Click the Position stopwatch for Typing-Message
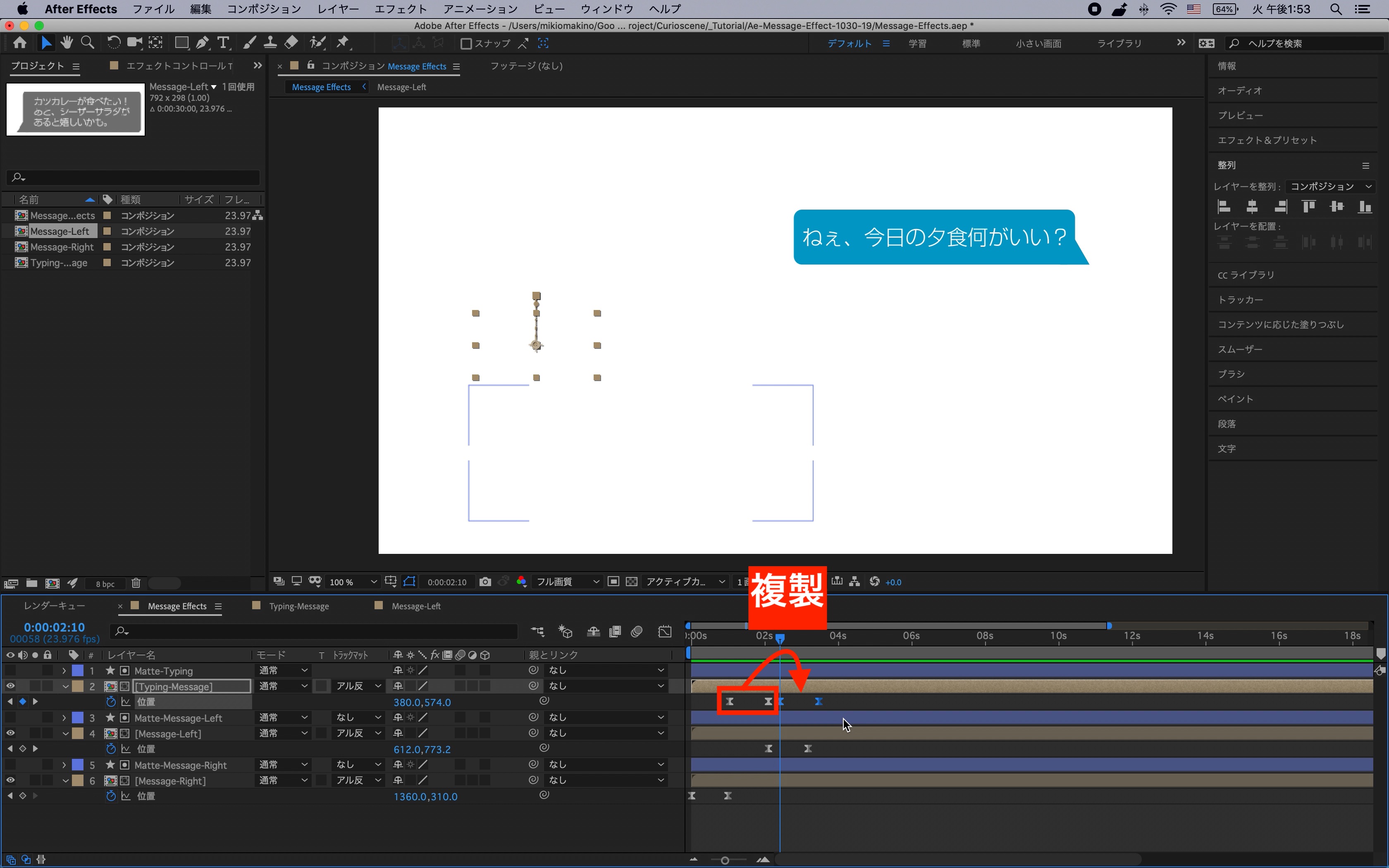1389x868 pixels. (x=111, y=701)
